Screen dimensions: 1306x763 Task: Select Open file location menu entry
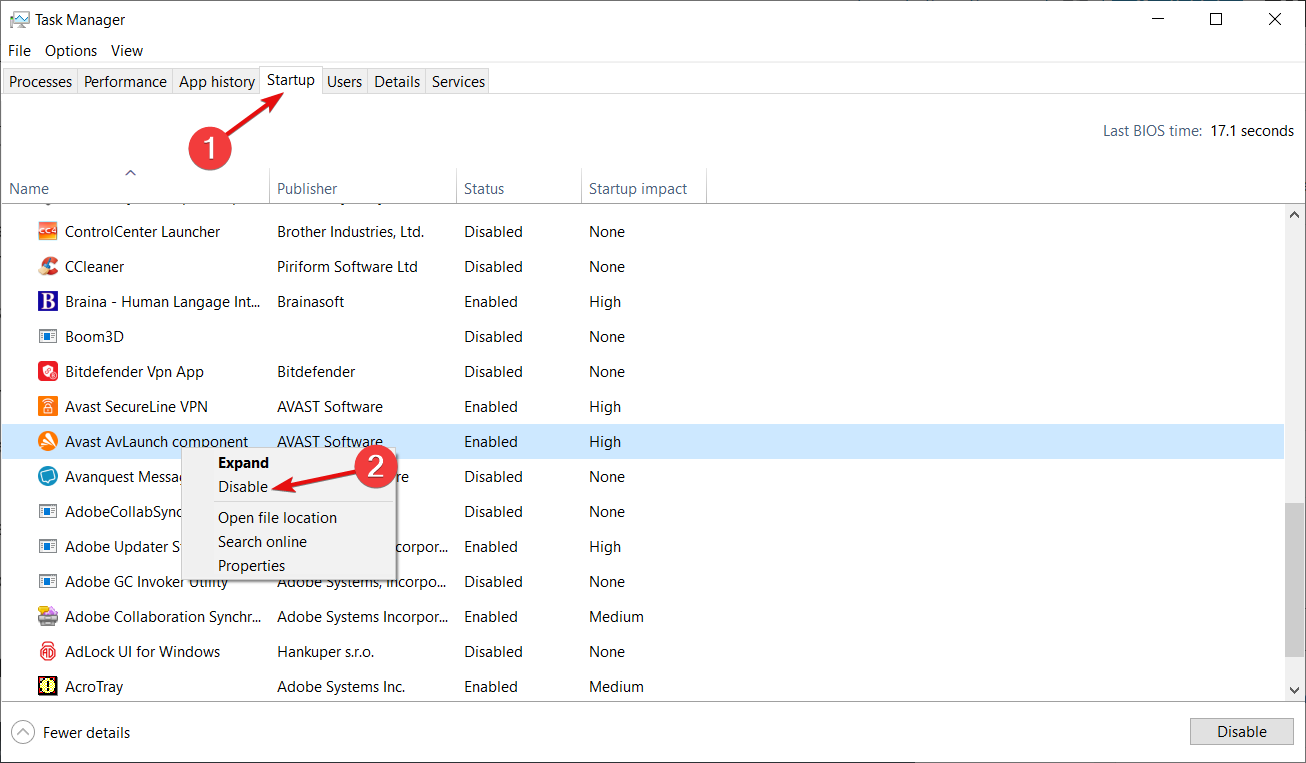click(277, 518)
